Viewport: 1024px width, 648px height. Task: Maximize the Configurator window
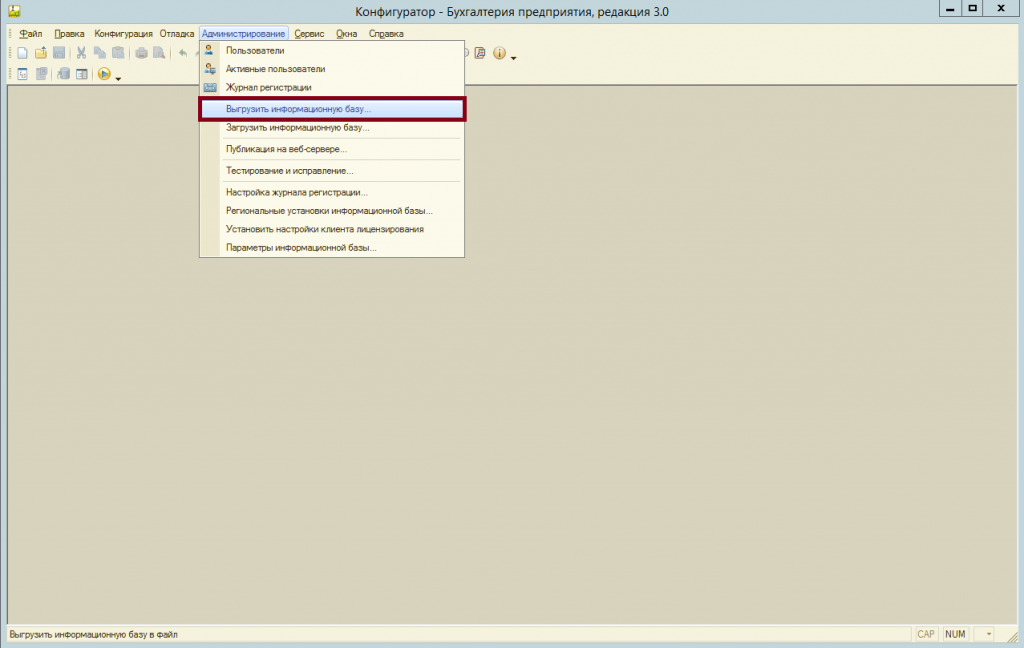(972, 9)
